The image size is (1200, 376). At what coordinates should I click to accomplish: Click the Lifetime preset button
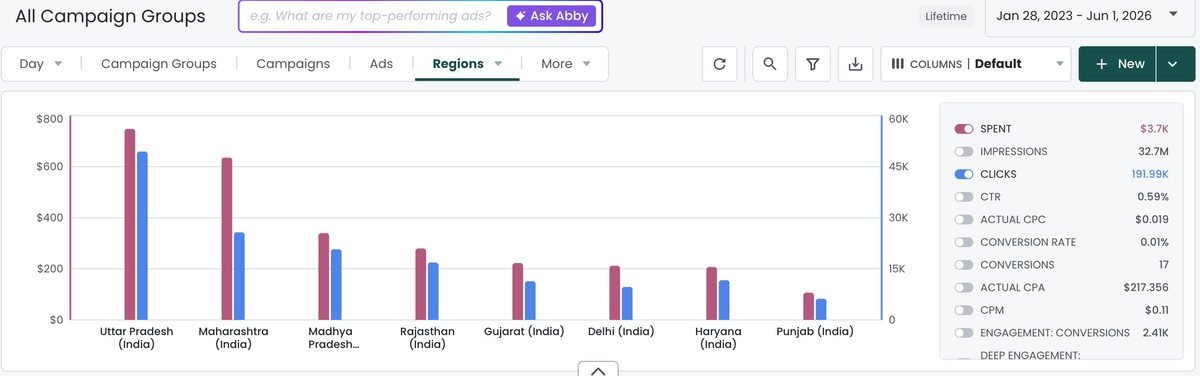(x=946, y=16)
